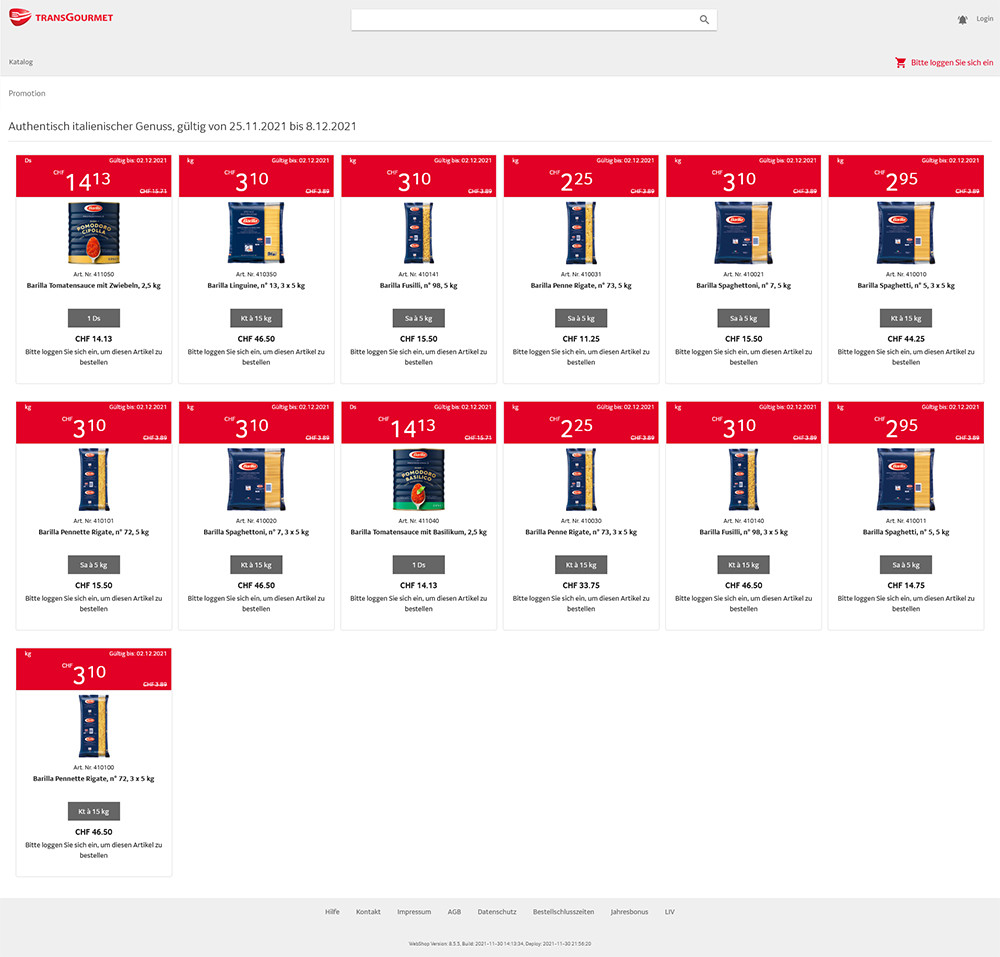Click title 'Barilla Fusilli, n° 98, 5 kg'
The height and width of the screenshot is (957, 1000).
tap(418, 286)
